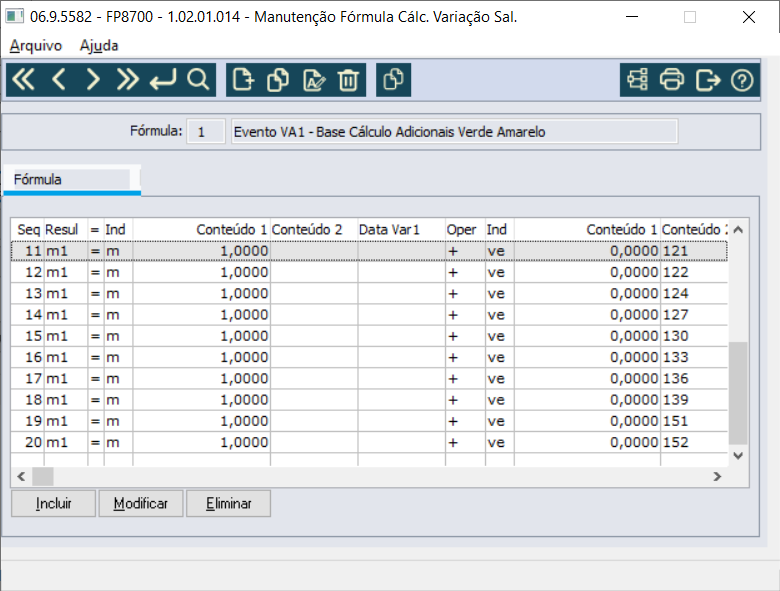
Task: Click the Seq column header
Action: pos(28,230)
